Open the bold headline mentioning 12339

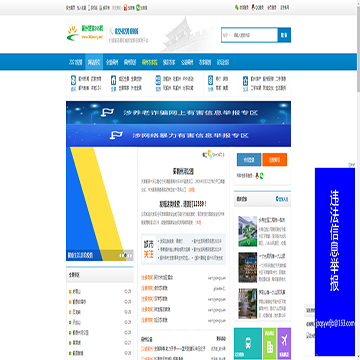coord(183,204)
